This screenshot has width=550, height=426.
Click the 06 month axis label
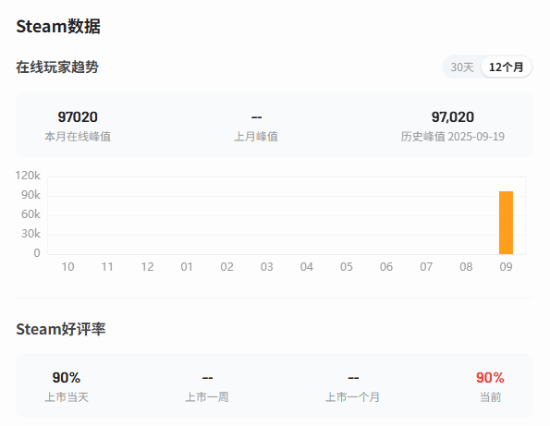tap(386, 267)
